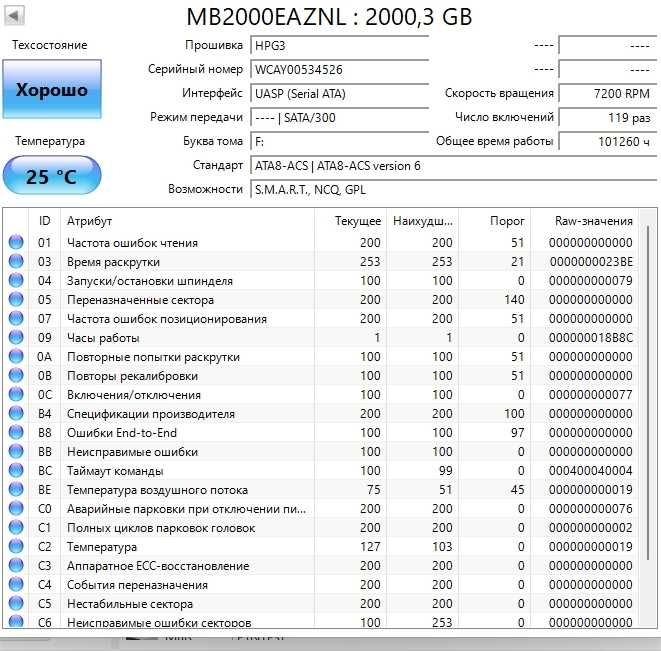Click the status circle for attribute B4
The image size is (661, 651).
(16, 414)
